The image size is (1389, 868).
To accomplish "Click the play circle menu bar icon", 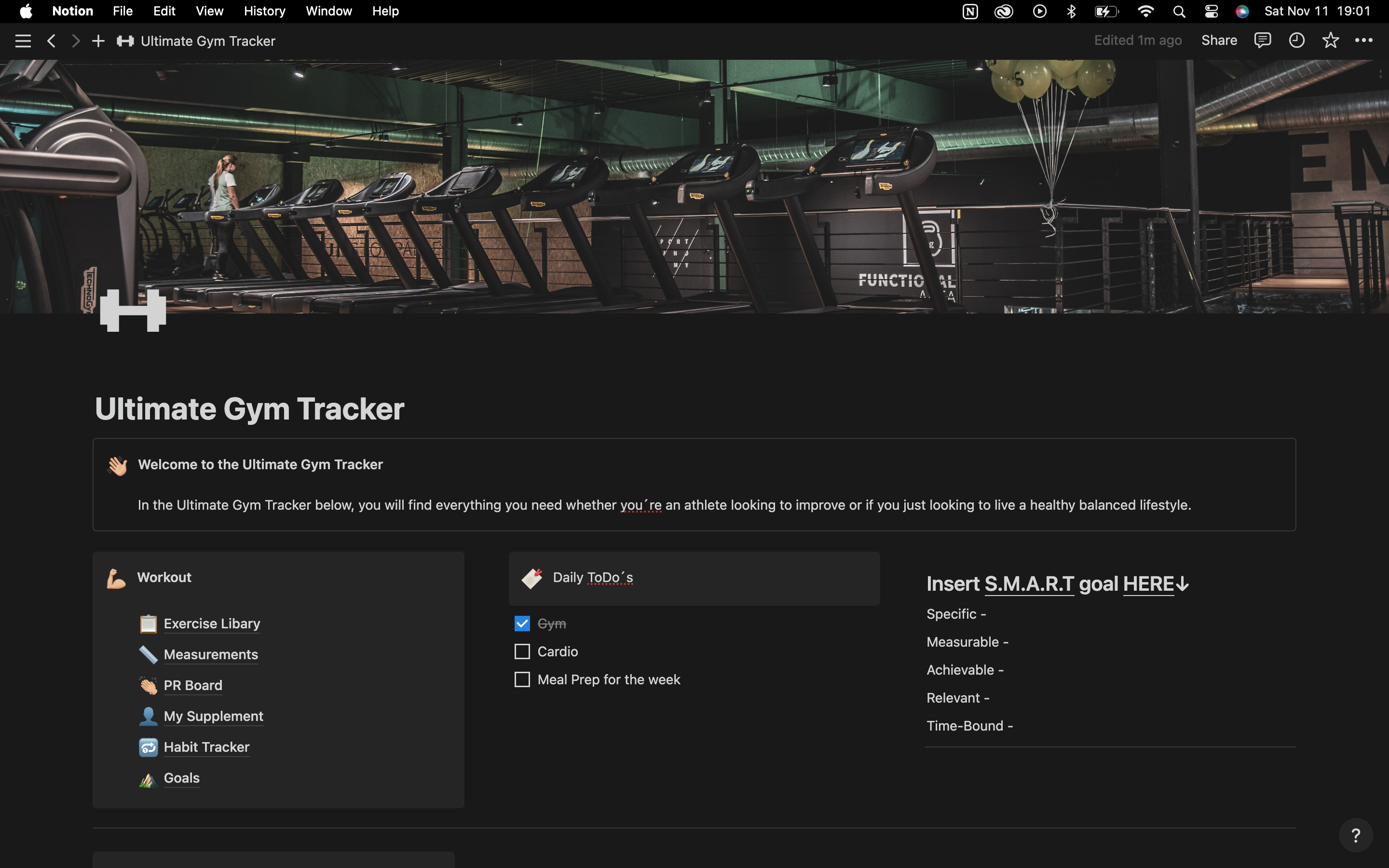I will [x=1039, y=12].
